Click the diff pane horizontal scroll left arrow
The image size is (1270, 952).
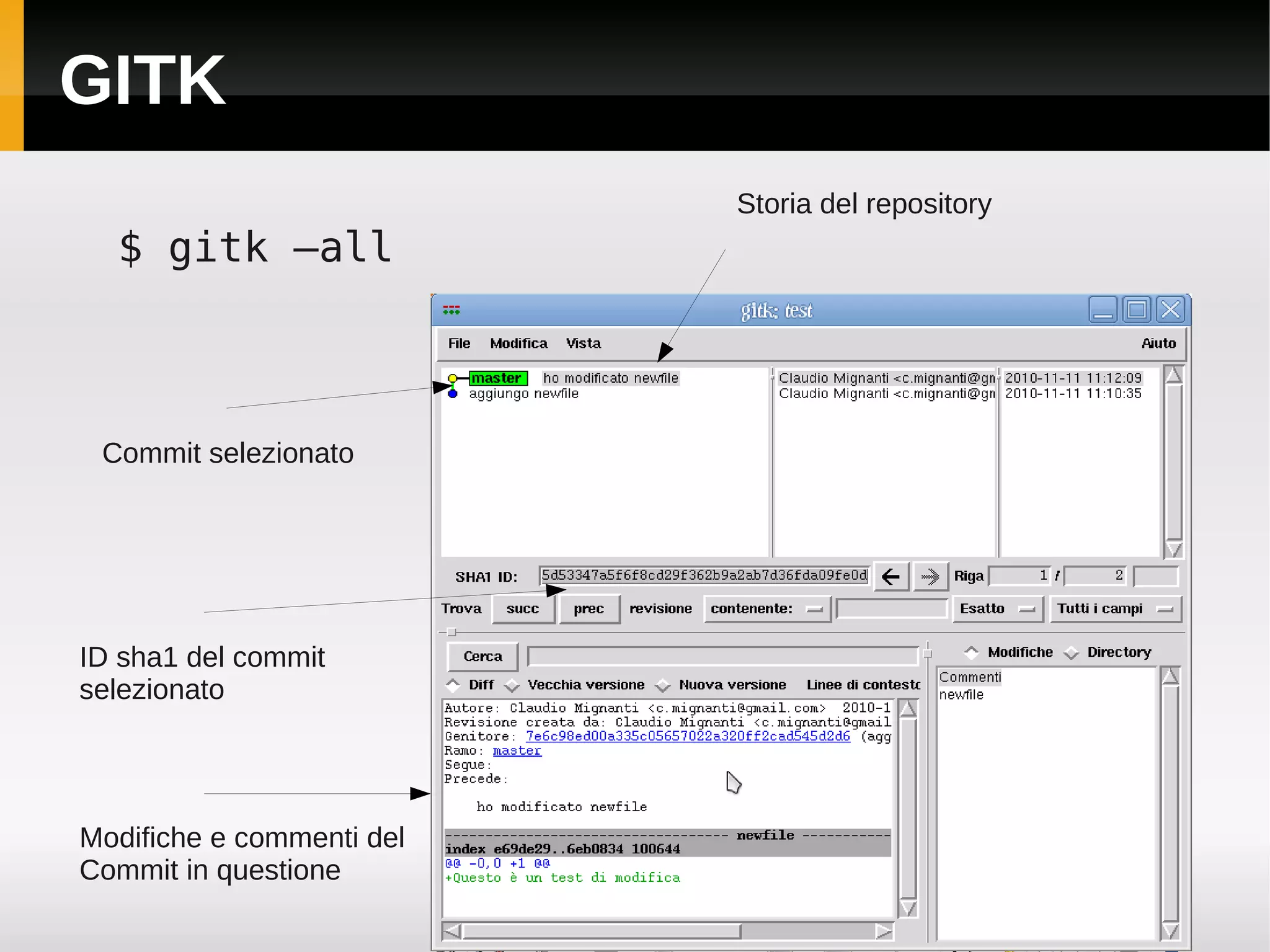tap(451, 931)
